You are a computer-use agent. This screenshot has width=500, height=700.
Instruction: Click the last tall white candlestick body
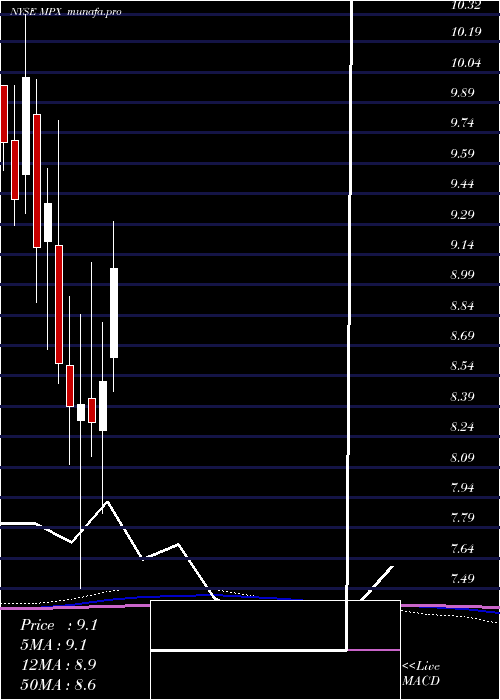[x=114, y=313]
